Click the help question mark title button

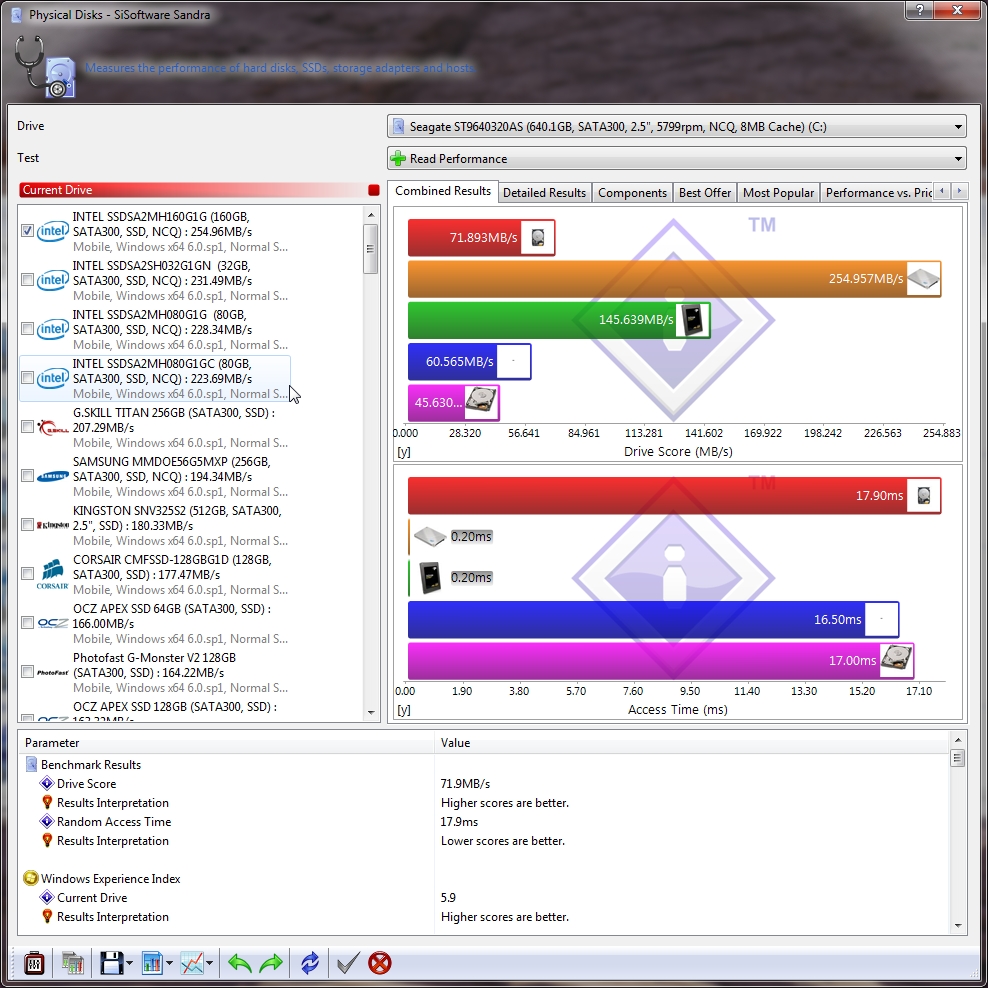919,10
